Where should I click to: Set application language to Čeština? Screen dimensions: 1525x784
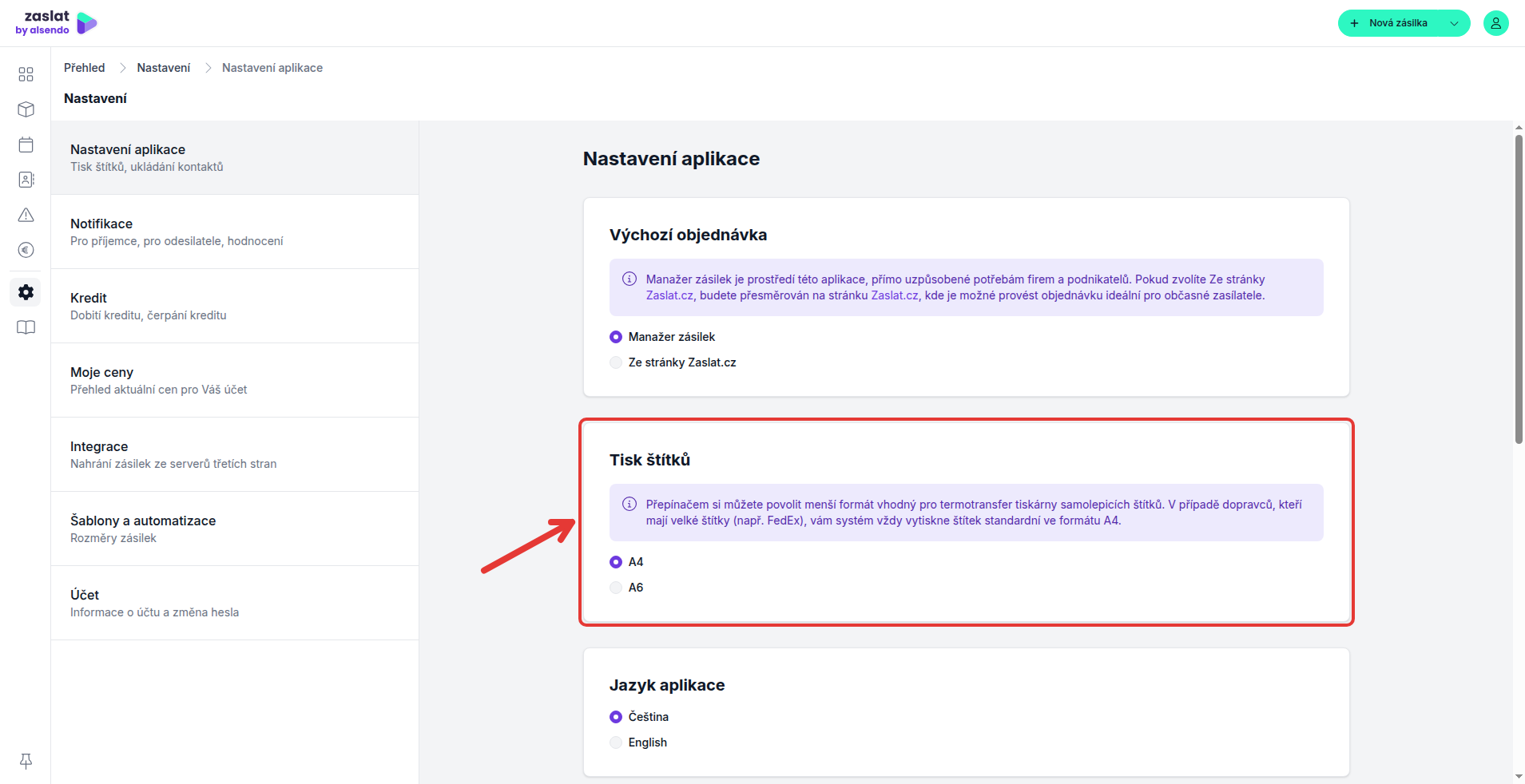616,717
